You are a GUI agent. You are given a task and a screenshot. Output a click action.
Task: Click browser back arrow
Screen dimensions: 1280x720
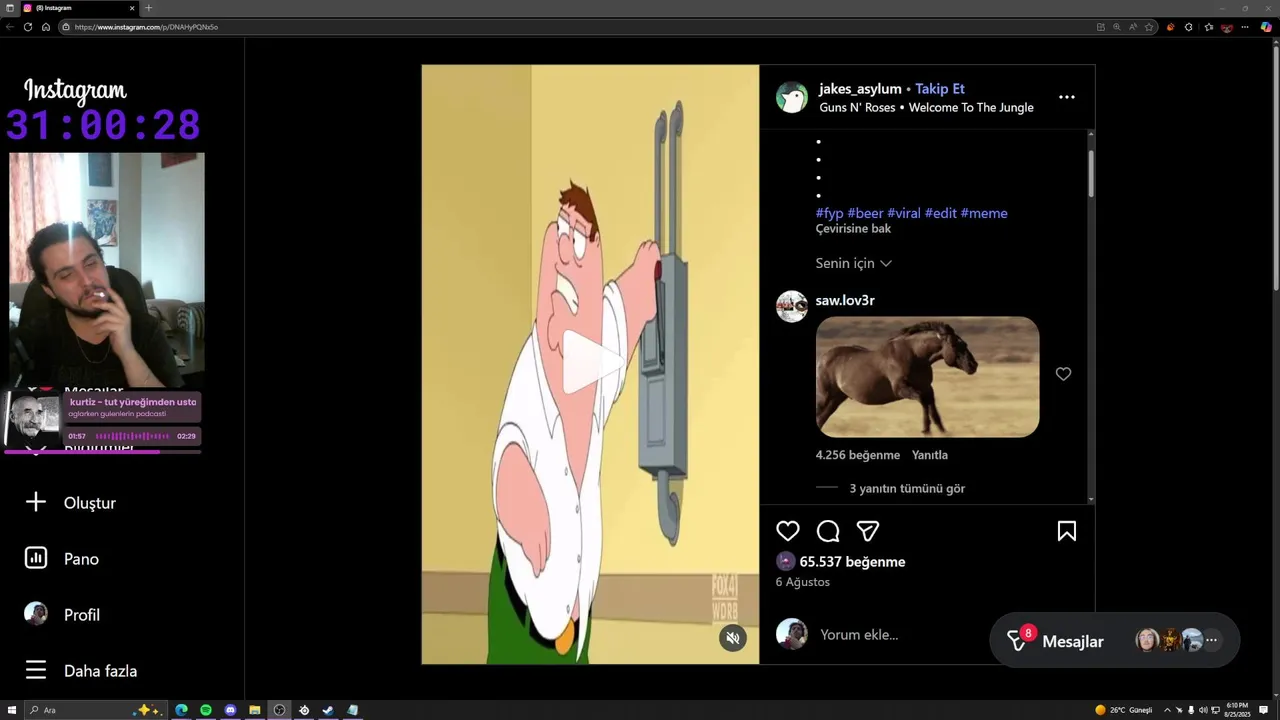[x=10, y=27]
